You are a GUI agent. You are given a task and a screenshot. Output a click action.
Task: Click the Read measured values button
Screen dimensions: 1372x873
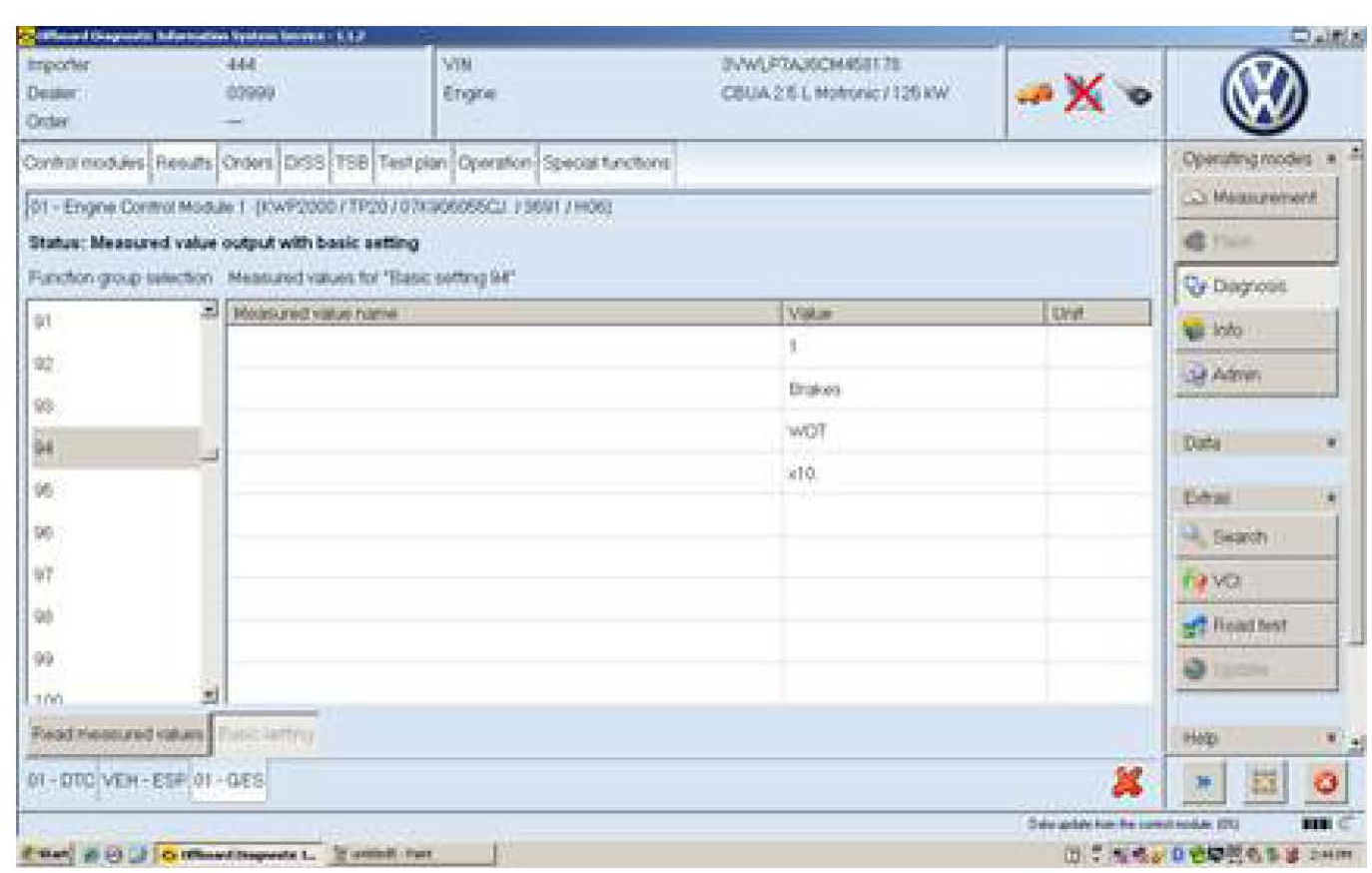(x=118, y=734)
